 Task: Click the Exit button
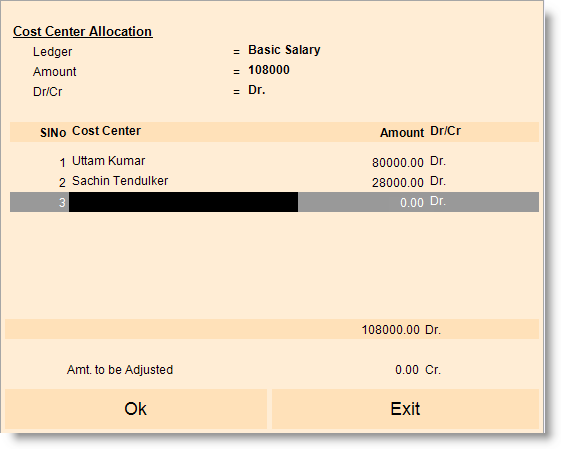[x=405, y=409]
